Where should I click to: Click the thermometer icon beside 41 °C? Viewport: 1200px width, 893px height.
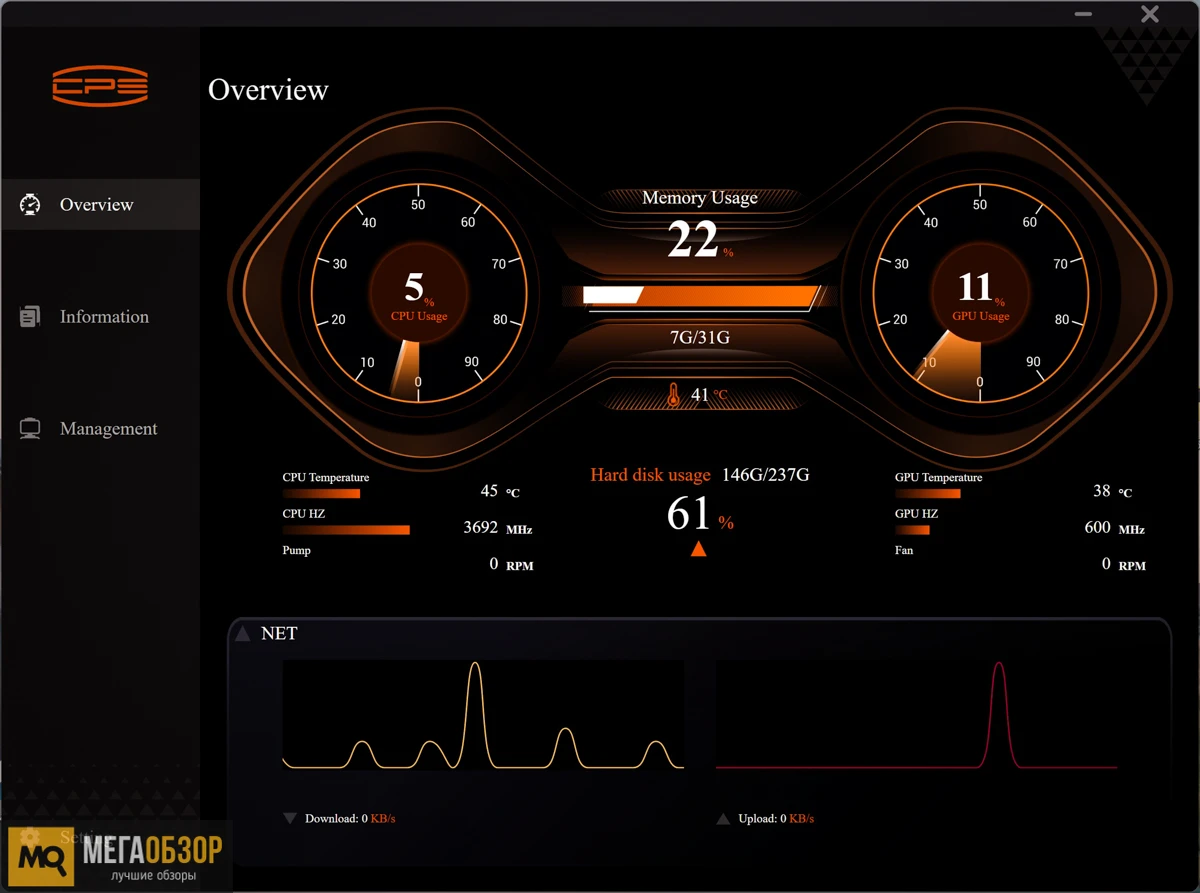674,395
